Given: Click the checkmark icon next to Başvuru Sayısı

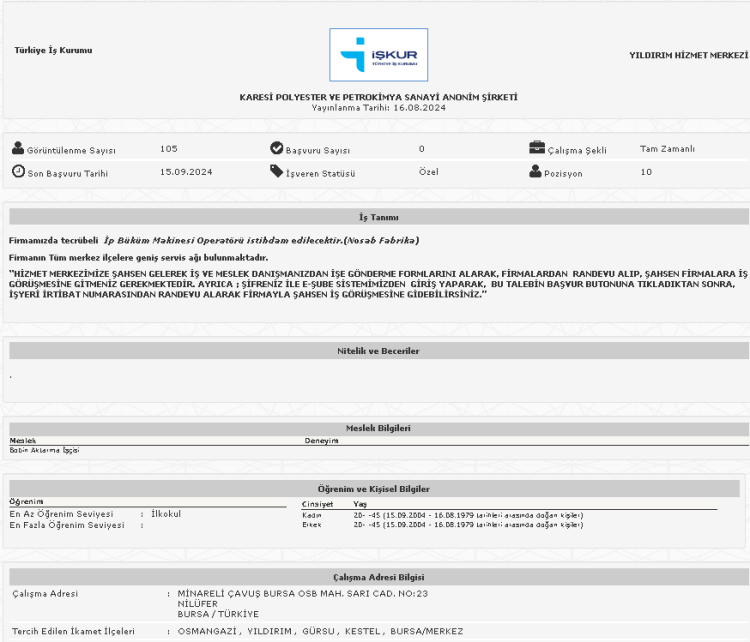Looking at the screenshot, I should [277, 148].
